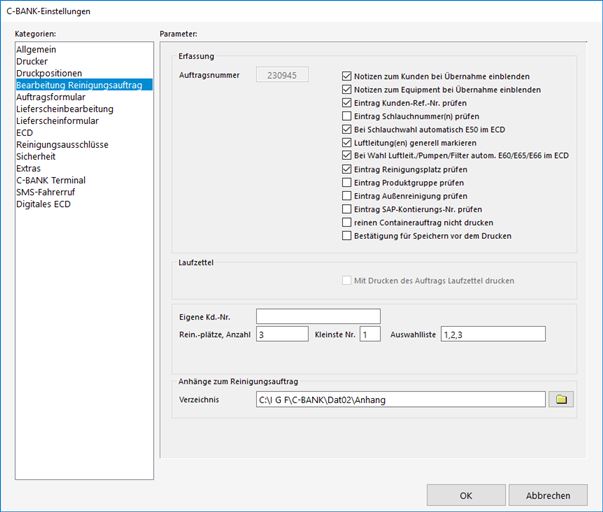Select Allgemein in the Kategorien list
603x512 pixels.
click(38, 50)
